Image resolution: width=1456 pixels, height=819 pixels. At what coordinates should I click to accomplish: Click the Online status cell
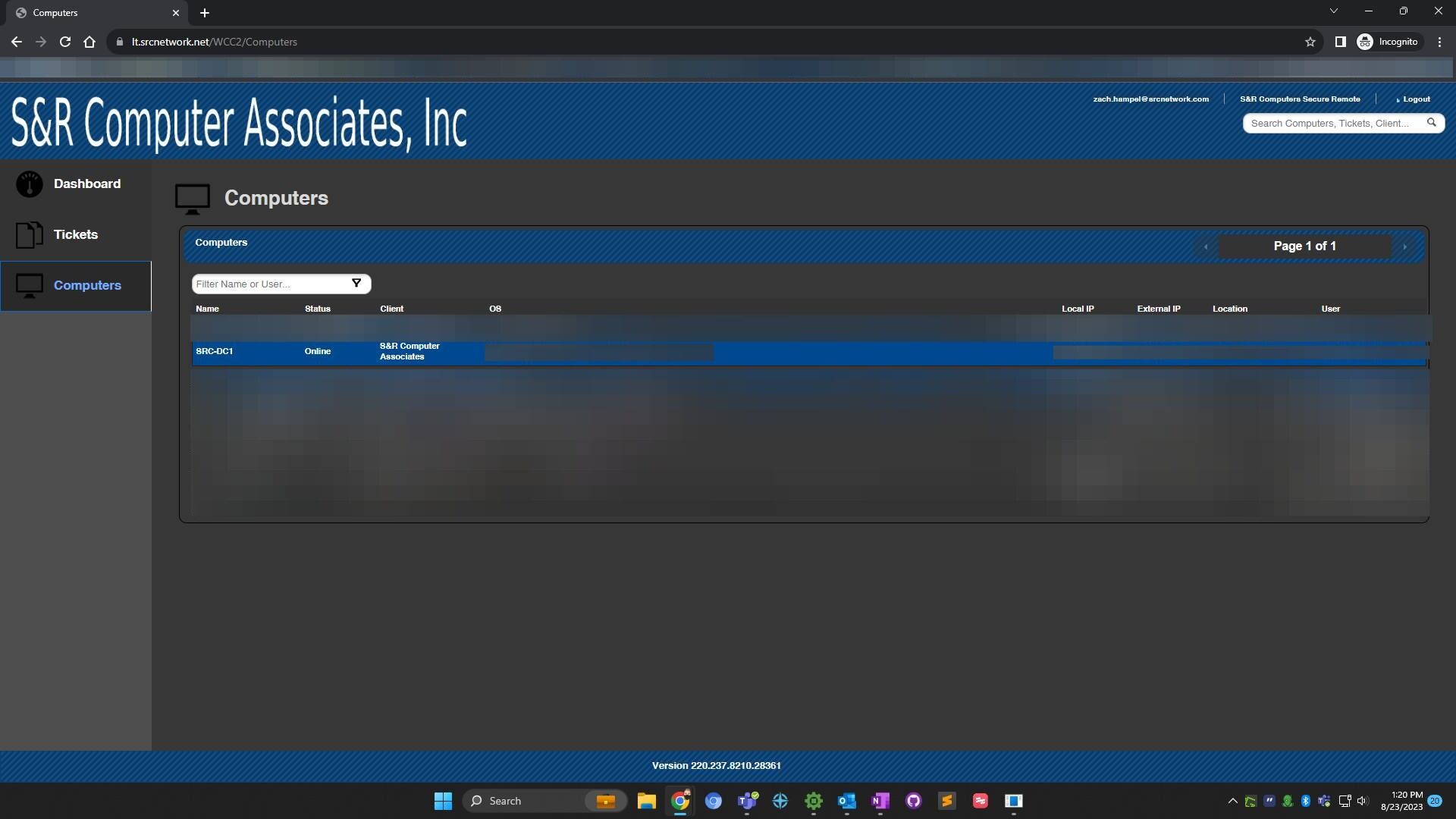click(x=318, y=351)
